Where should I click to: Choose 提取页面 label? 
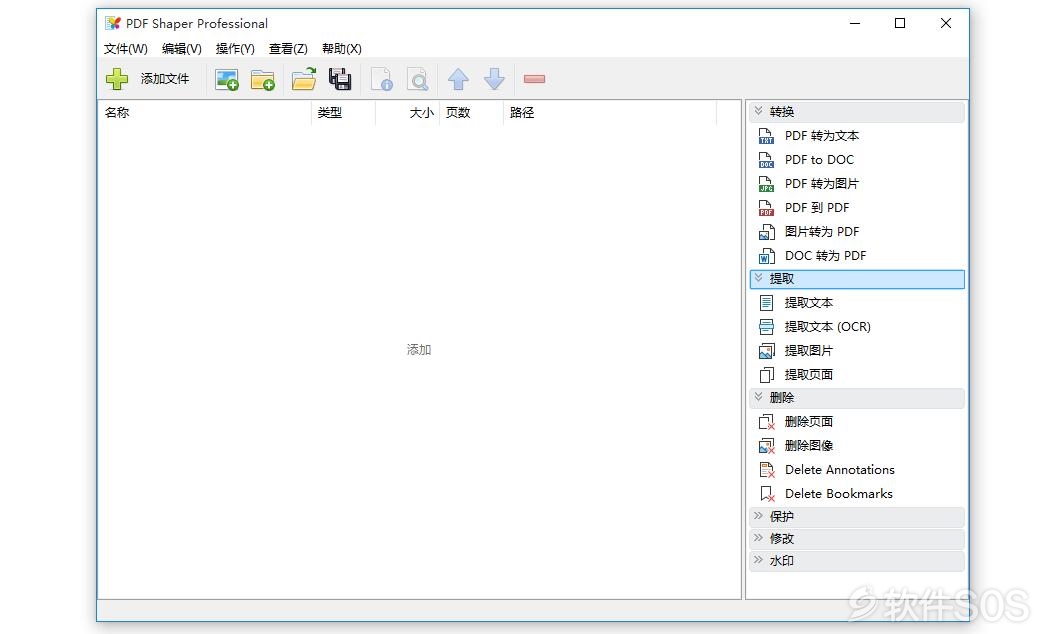[x=808, y=375]
